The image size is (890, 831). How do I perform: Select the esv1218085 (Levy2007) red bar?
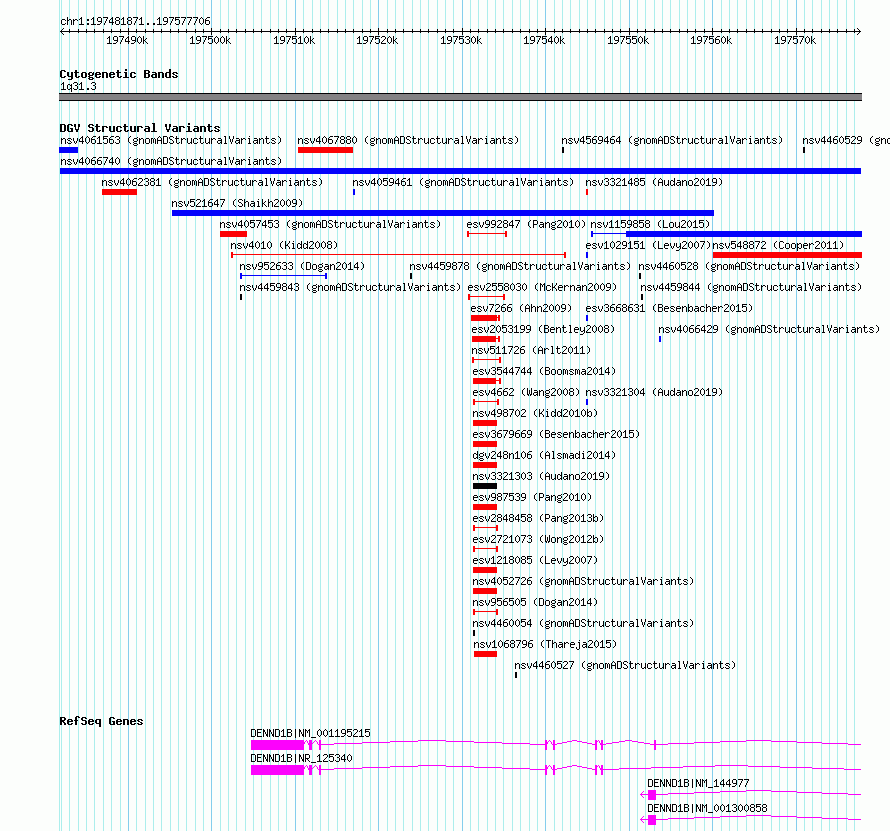(x=485, y=570)
